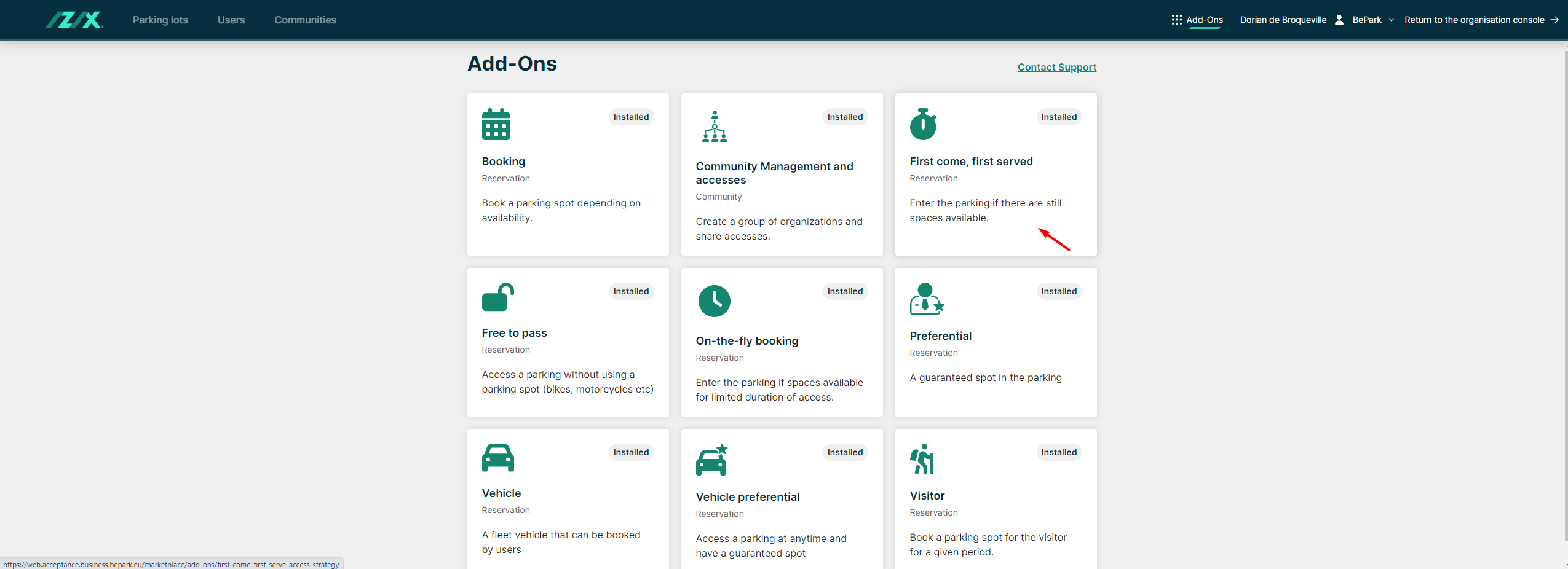The height and width of the screenshot is (569, 1568).
Task: Click the user profile silhouette icon
Action: (x=1339, y=20)
